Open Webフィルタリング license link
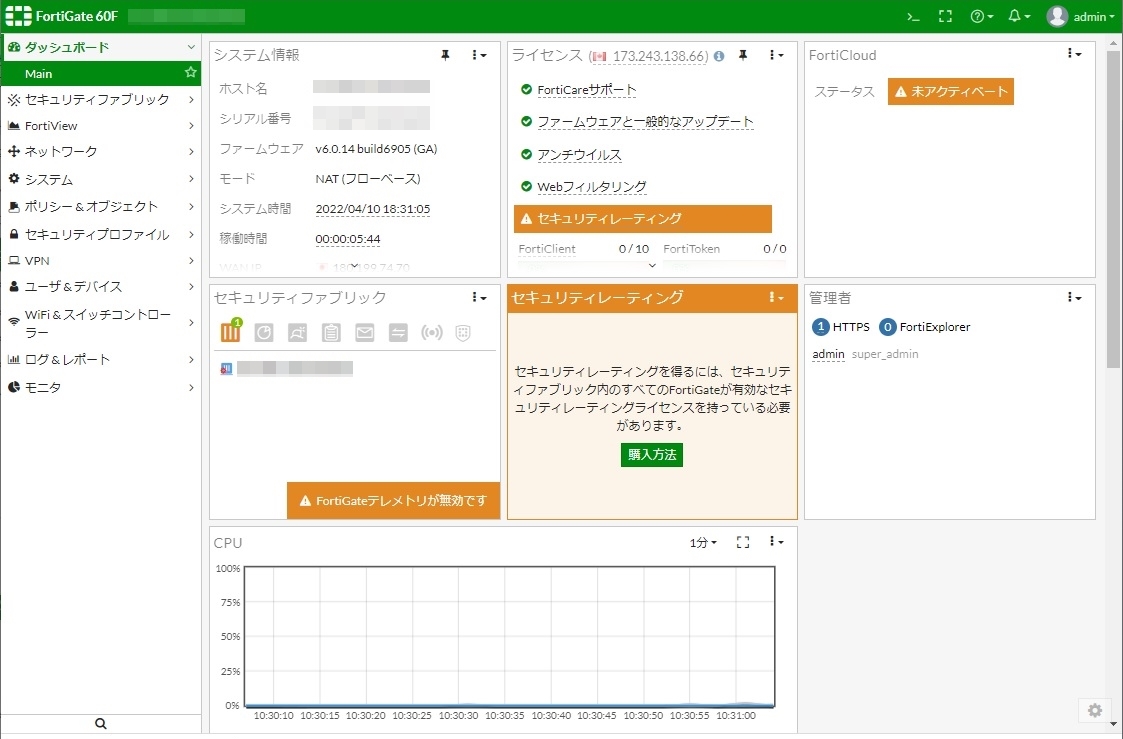Image resolution: width=1123 pixels, height=739 pixels. pos(592,187)
